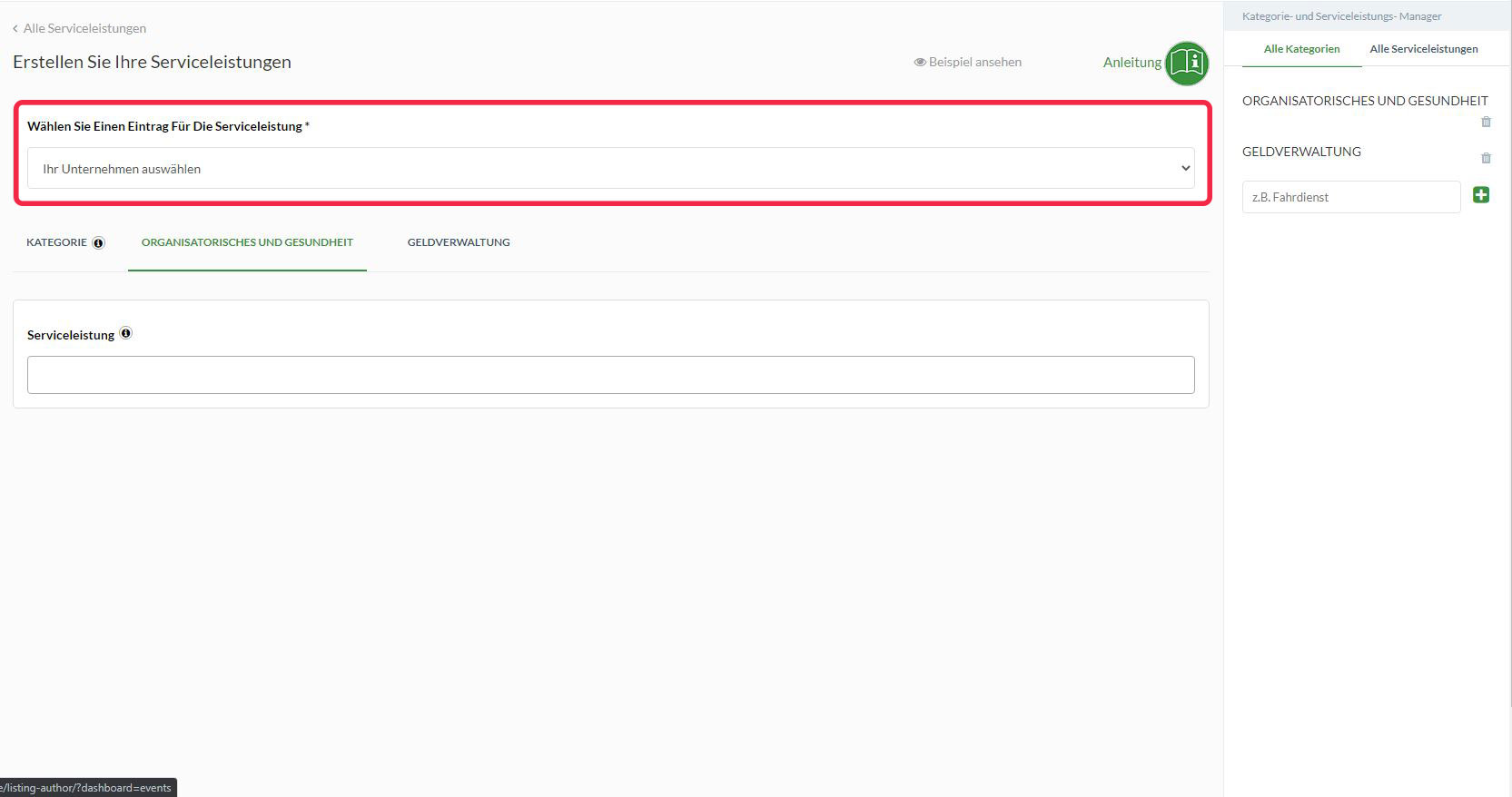
Task: Click the info icon beside Serviceleistung label
Action: (126, 333)
